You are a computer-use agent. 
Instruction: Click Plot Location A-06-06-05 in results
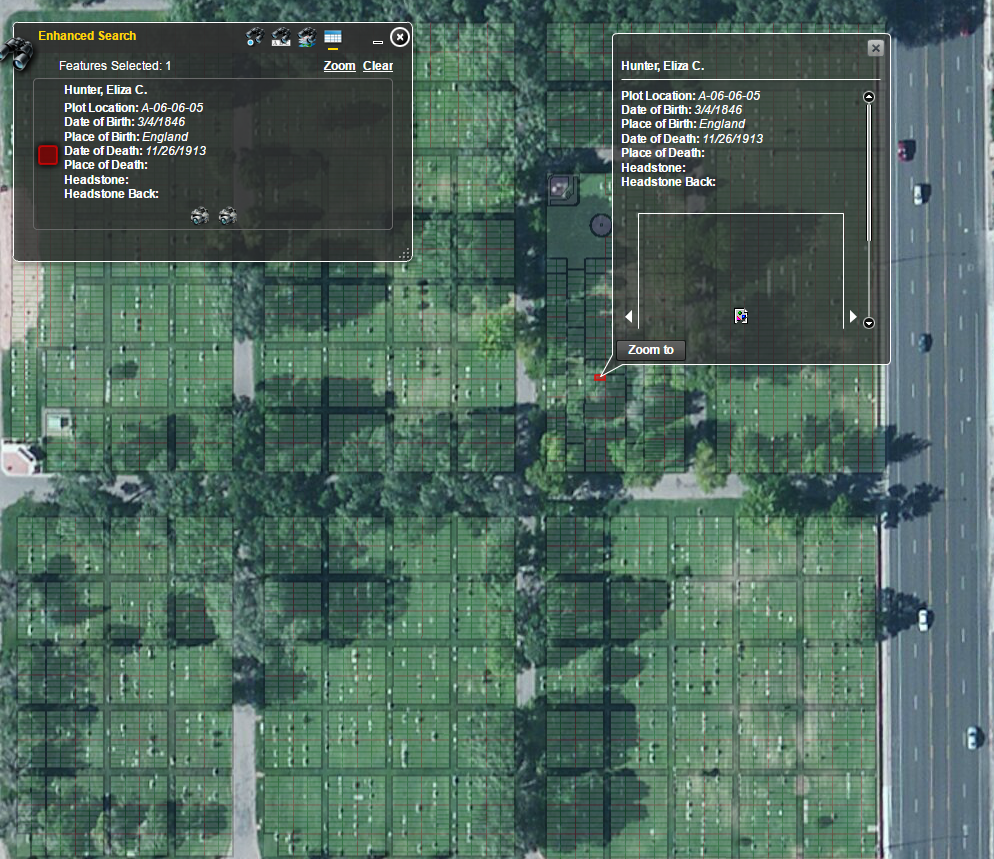(x=134, y=108)
